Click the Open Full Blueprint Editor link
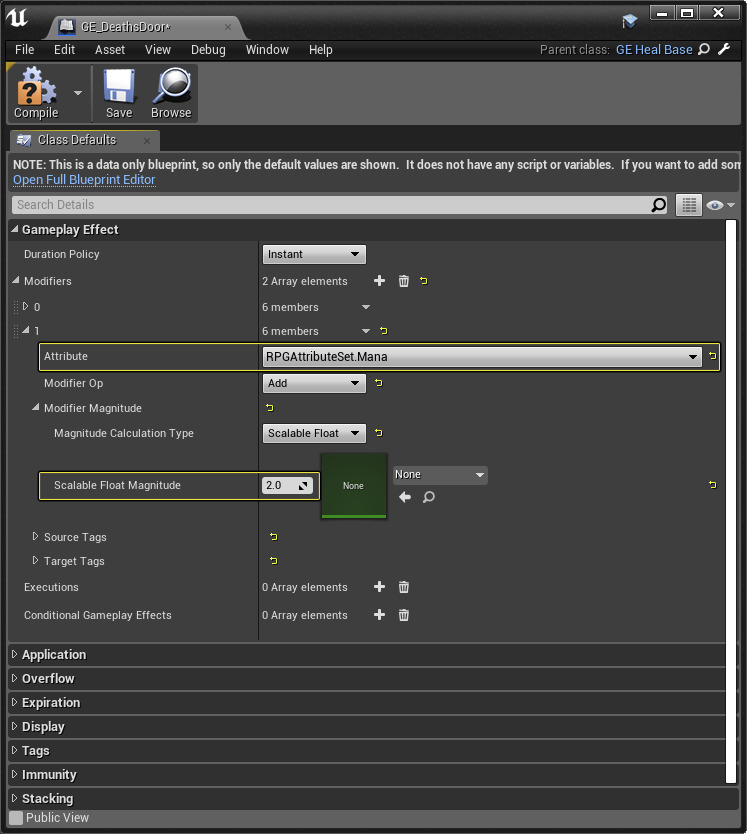Image resolution: width=747 pixels, height=834 pixels. 84,180
